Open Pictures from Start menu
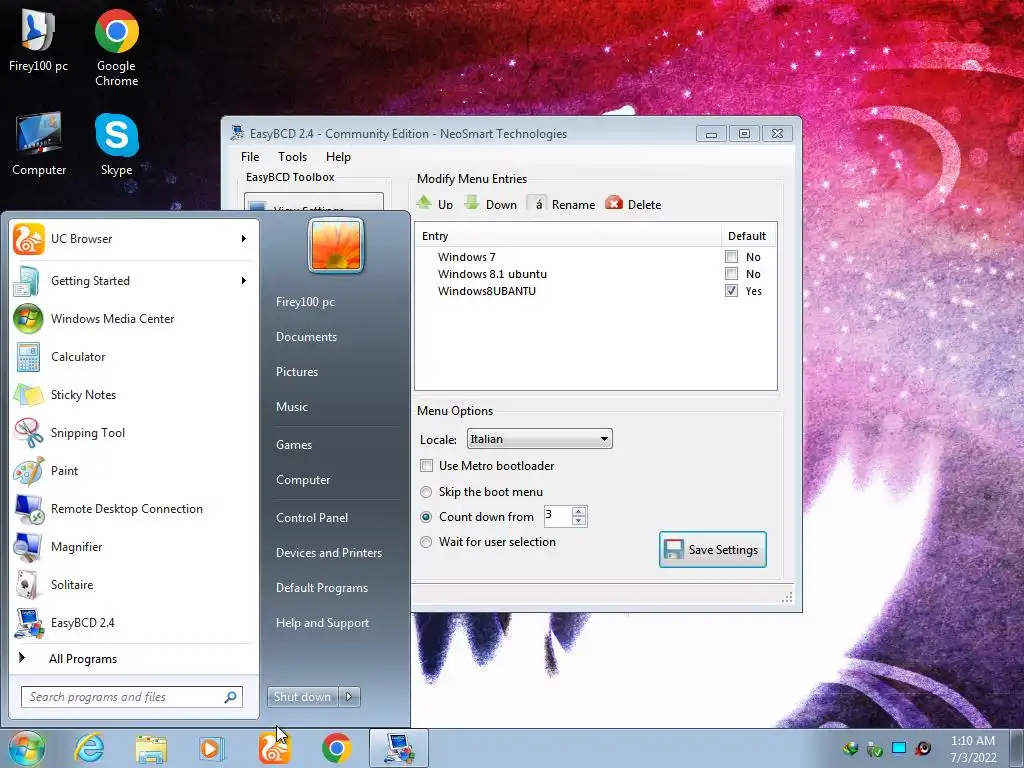Screen dimensions: 1024x768 [296, 372]
